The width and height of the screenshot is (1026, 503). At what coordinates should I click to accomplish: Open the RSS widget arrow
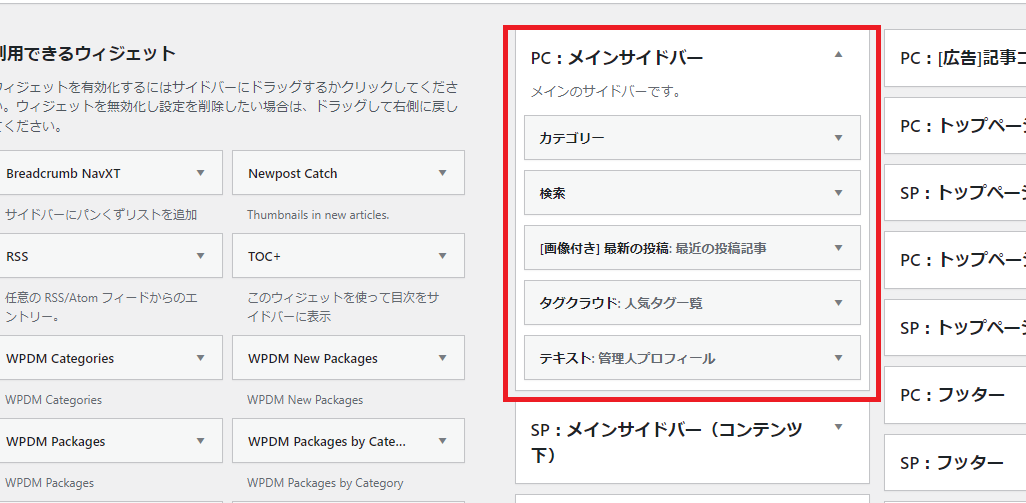(x=201, y=256)
